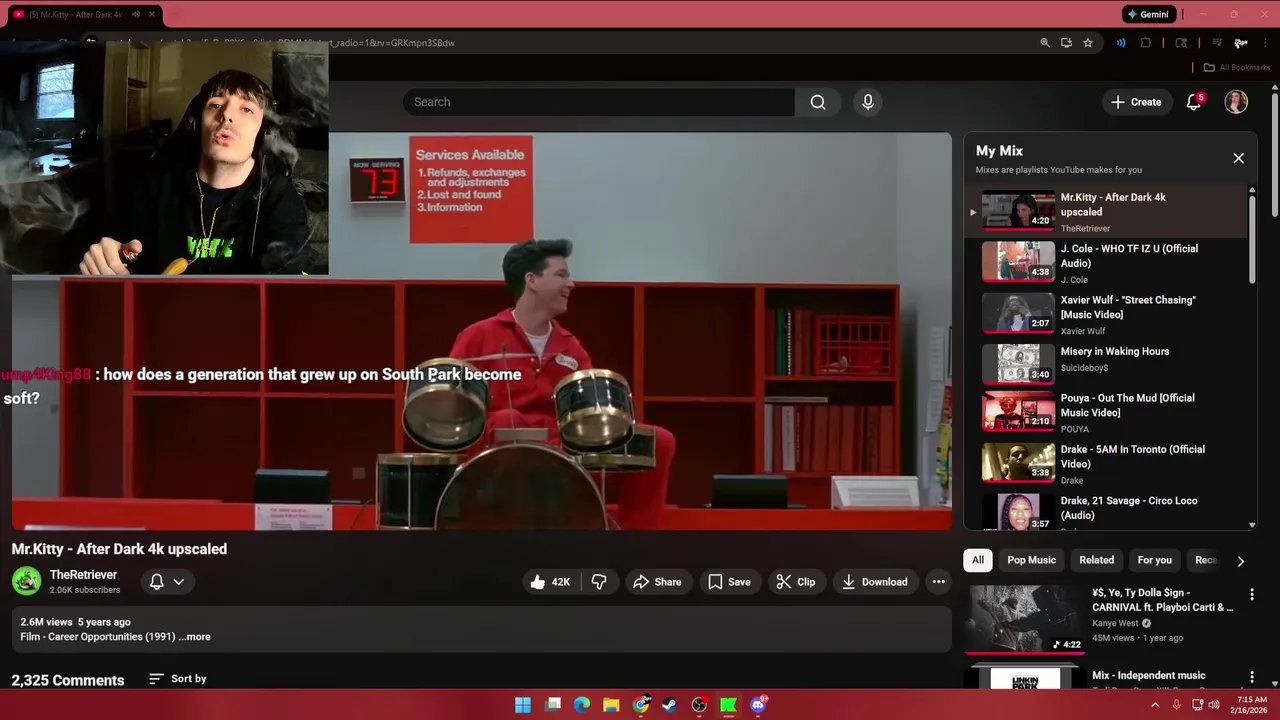Click the zoom magnifier icon in address bar

(1045, 43)
